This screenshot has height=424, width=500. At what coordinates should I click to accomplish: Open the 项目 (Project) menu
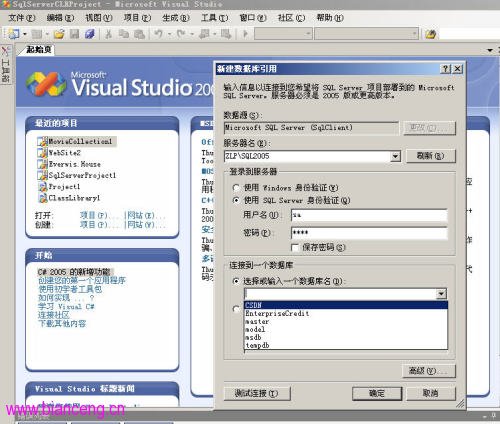tap(137, 18)
